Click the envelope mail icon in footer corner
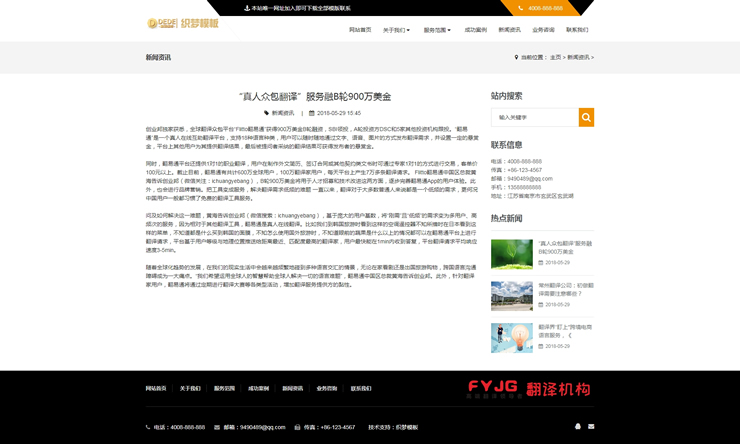The height and width of the screenshot is (444, 740). point(591,427)
